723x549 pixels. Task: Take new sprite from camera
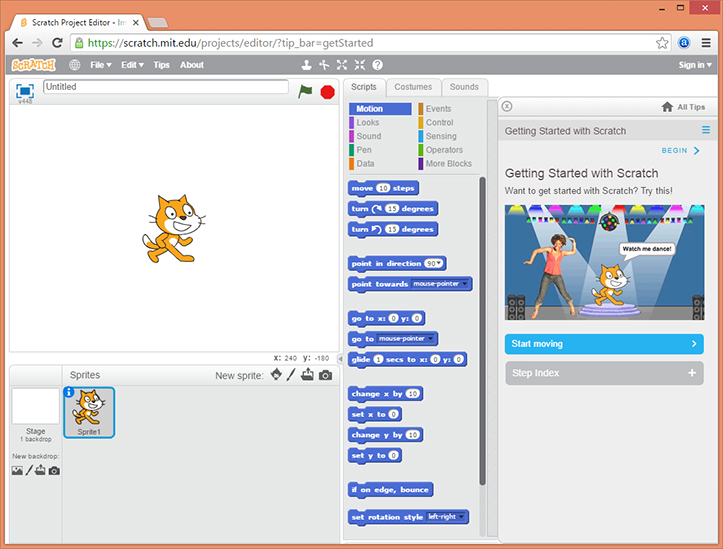[325, 375]
